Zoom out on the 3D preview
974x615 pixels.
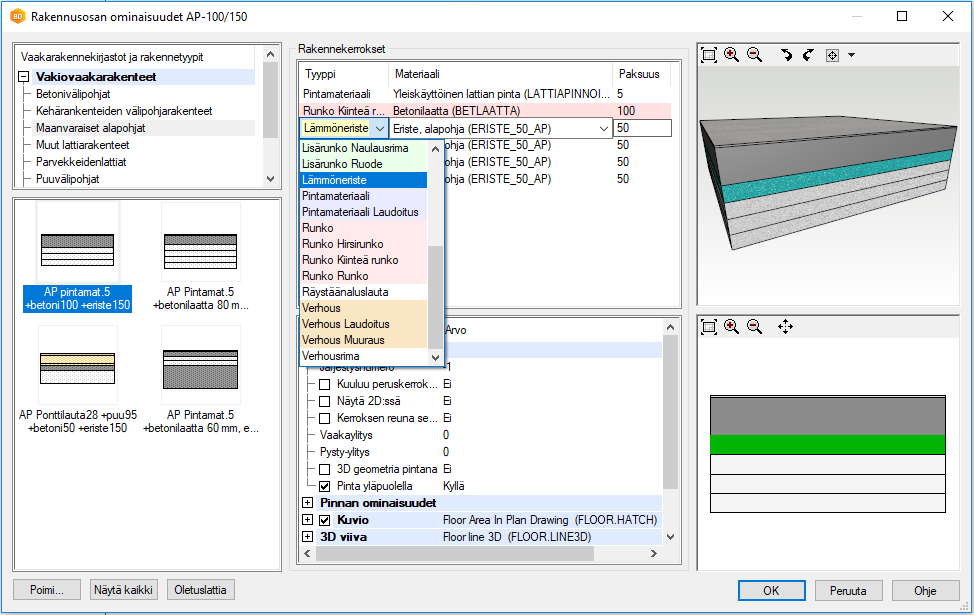click(754, 55)
